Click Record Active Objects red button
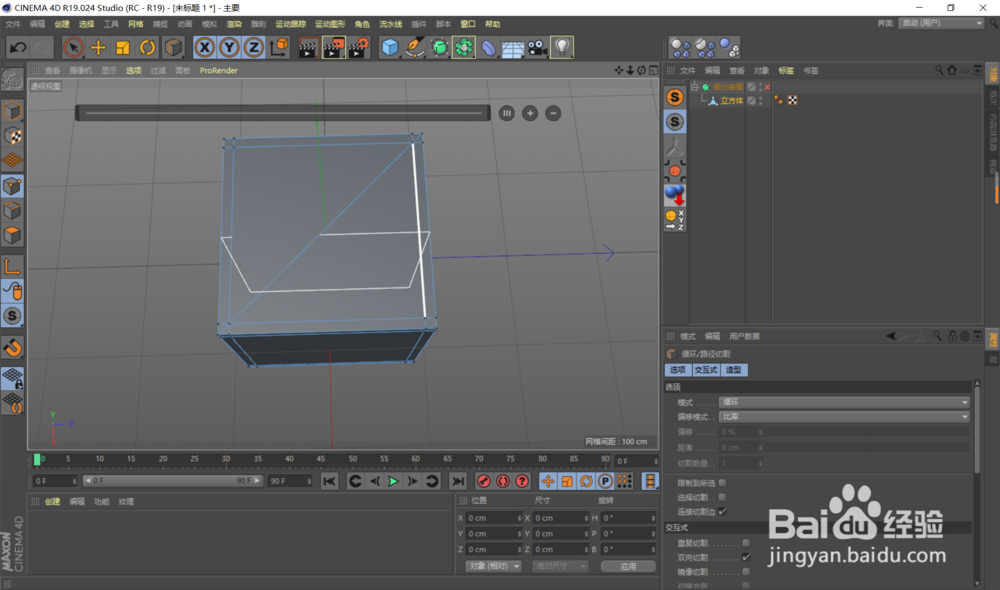 point(483,482)
